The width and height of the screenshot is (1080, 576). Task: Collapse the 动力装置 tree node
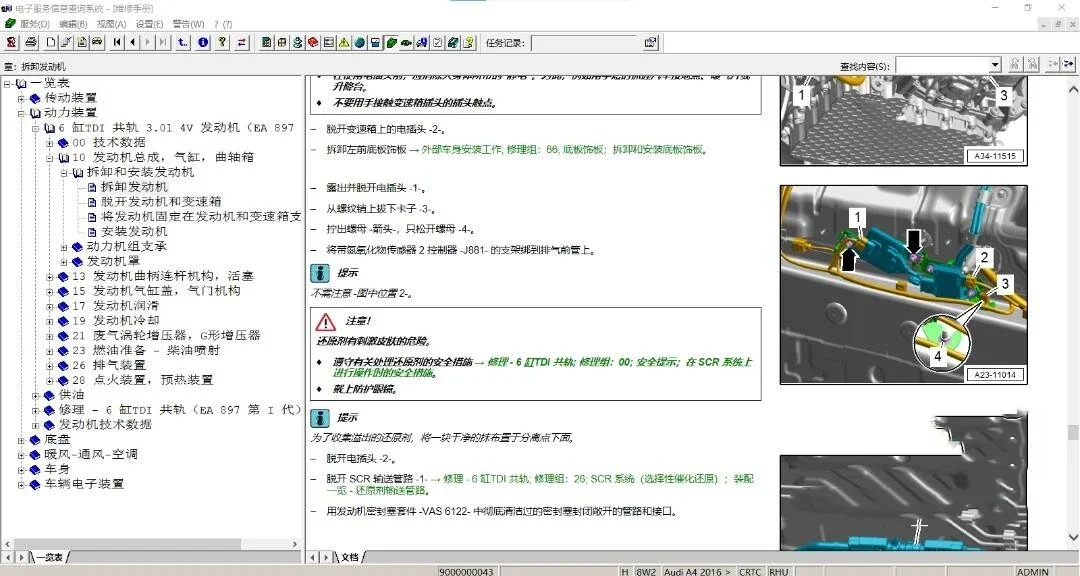pos(21,113)
